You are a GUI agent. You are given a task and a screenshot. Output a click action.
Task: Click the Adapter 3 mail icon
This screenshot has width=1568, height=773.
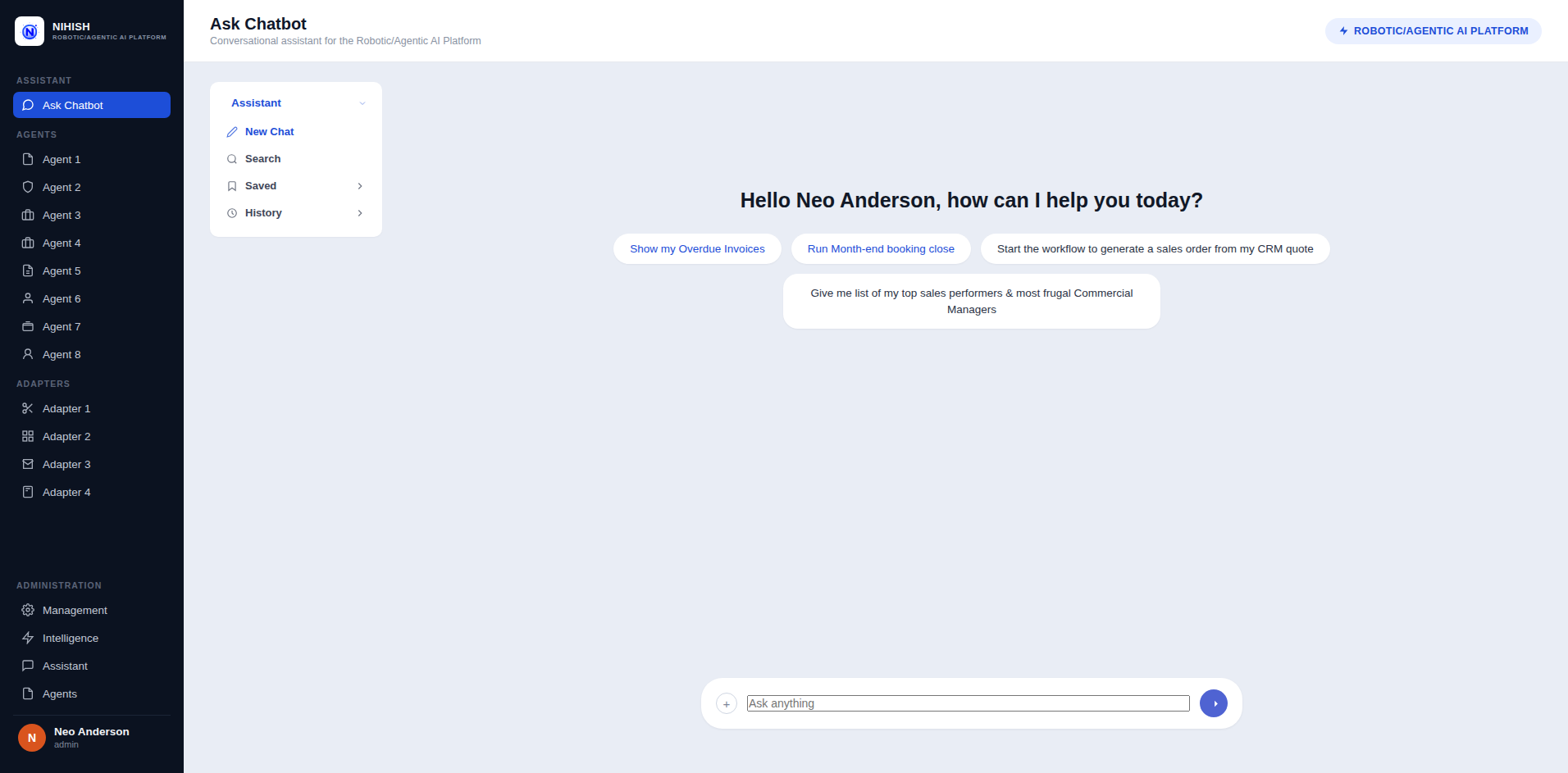(x=28, y=464)
